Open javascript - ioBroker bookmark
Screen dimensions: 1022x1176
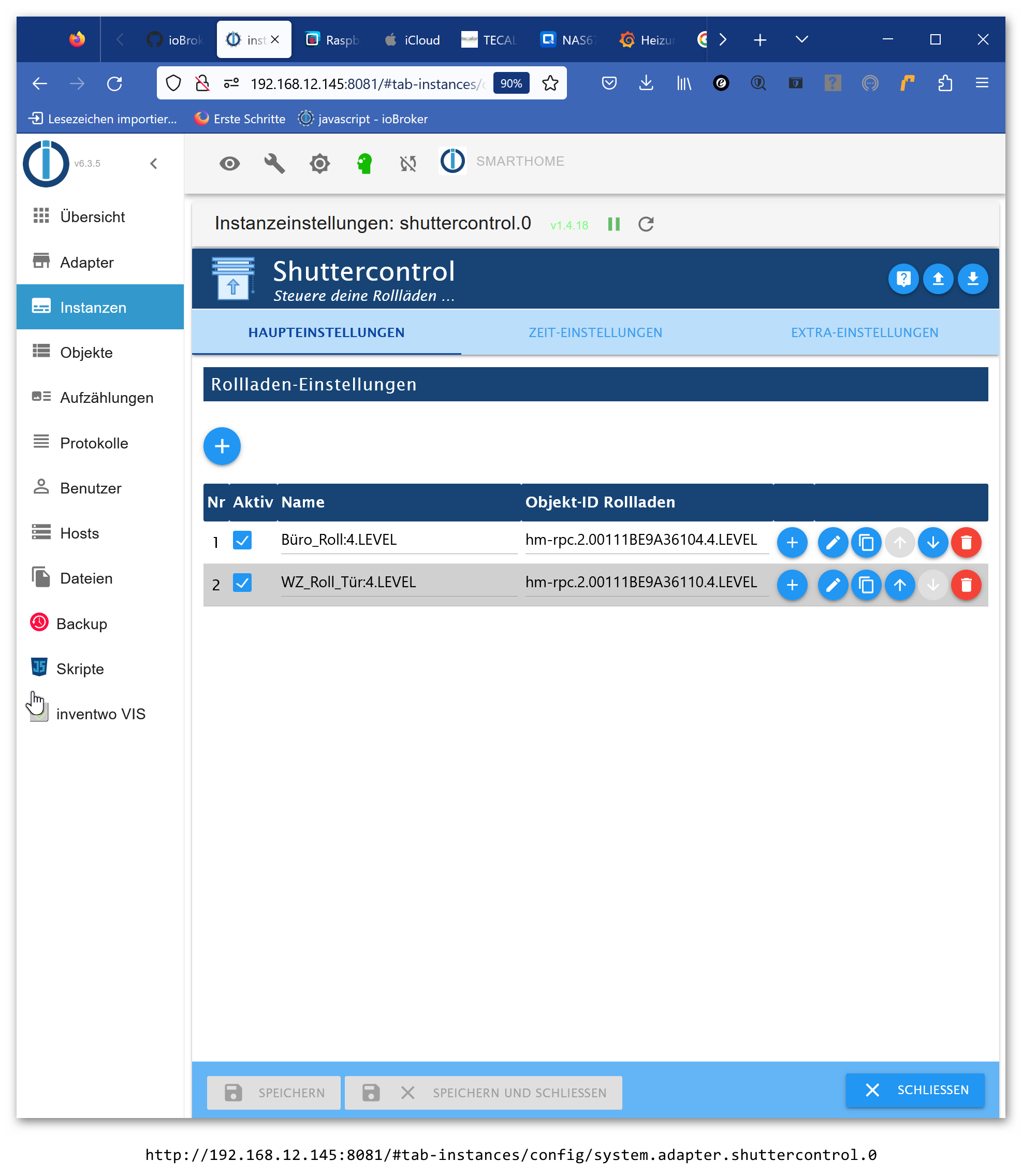(363, 119)
